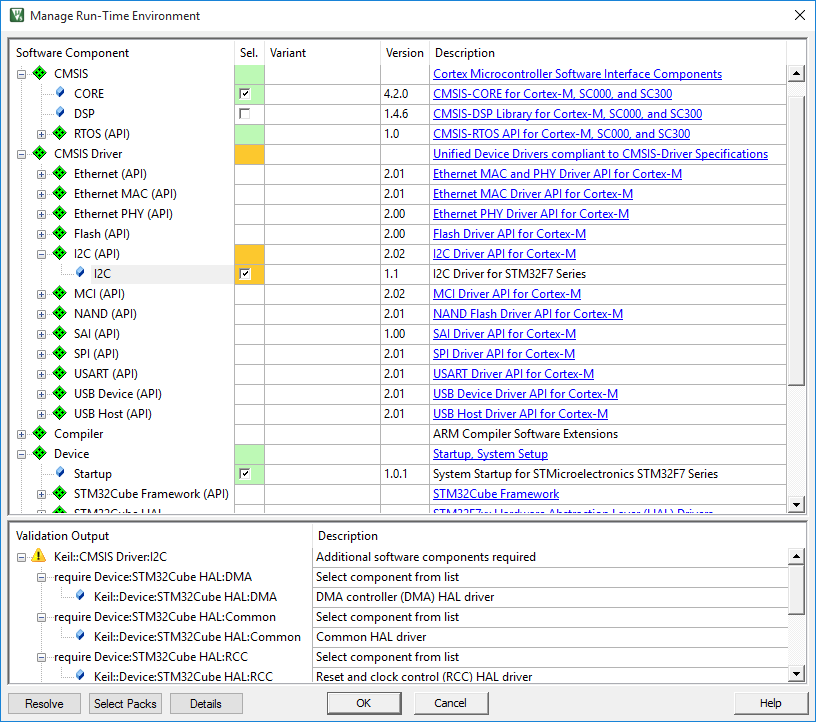Click the blue gem icon beside CORE
This screenshot has width=816, height=722.
(x=60, y=93)
